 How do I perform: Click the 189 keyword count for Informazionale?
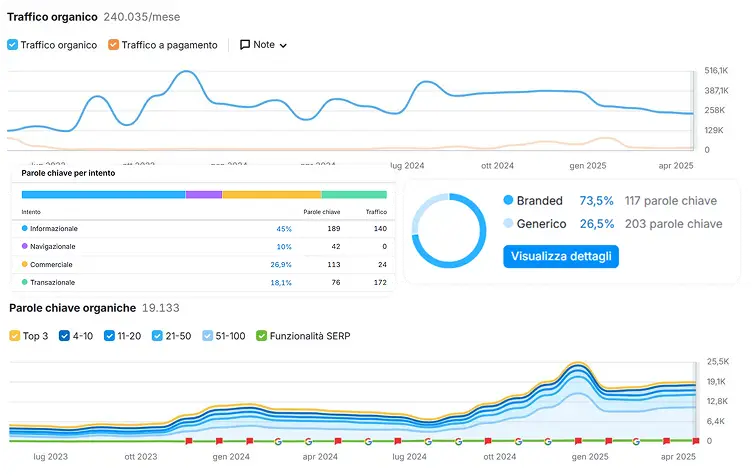(334, 229)
